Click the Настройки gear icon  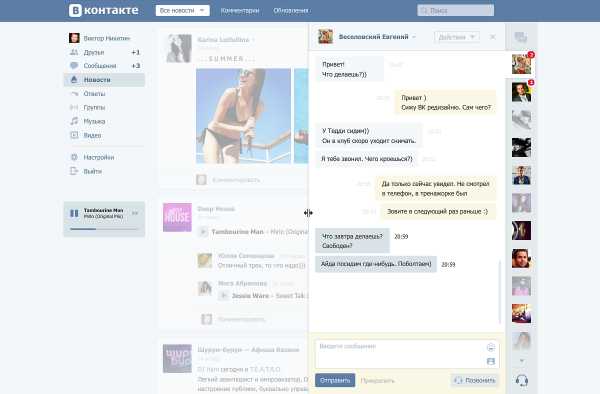click(74, 157)
